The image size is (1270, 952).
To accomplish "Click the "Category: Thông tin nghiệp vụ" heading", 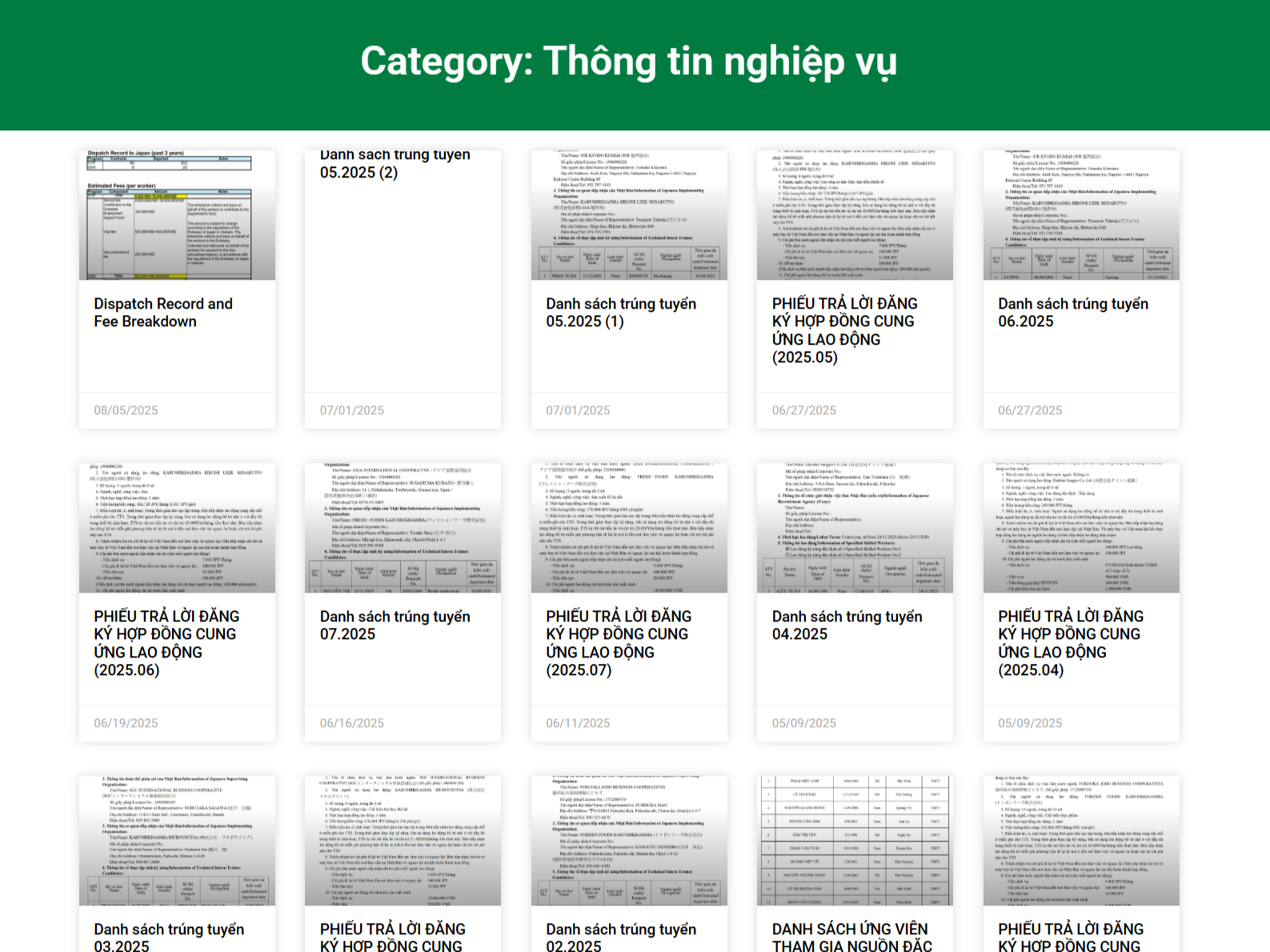I will 628,62.
